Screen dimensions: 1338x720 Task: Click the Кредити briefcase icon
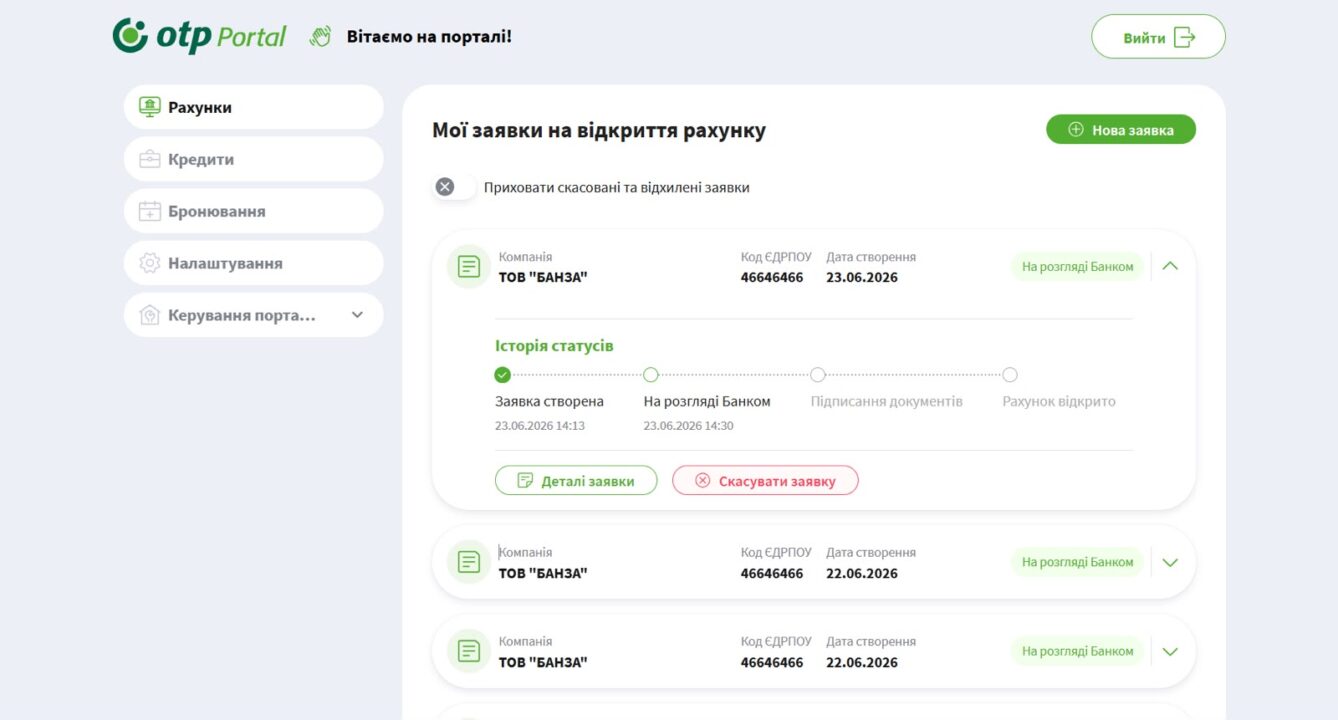point(150,159)
